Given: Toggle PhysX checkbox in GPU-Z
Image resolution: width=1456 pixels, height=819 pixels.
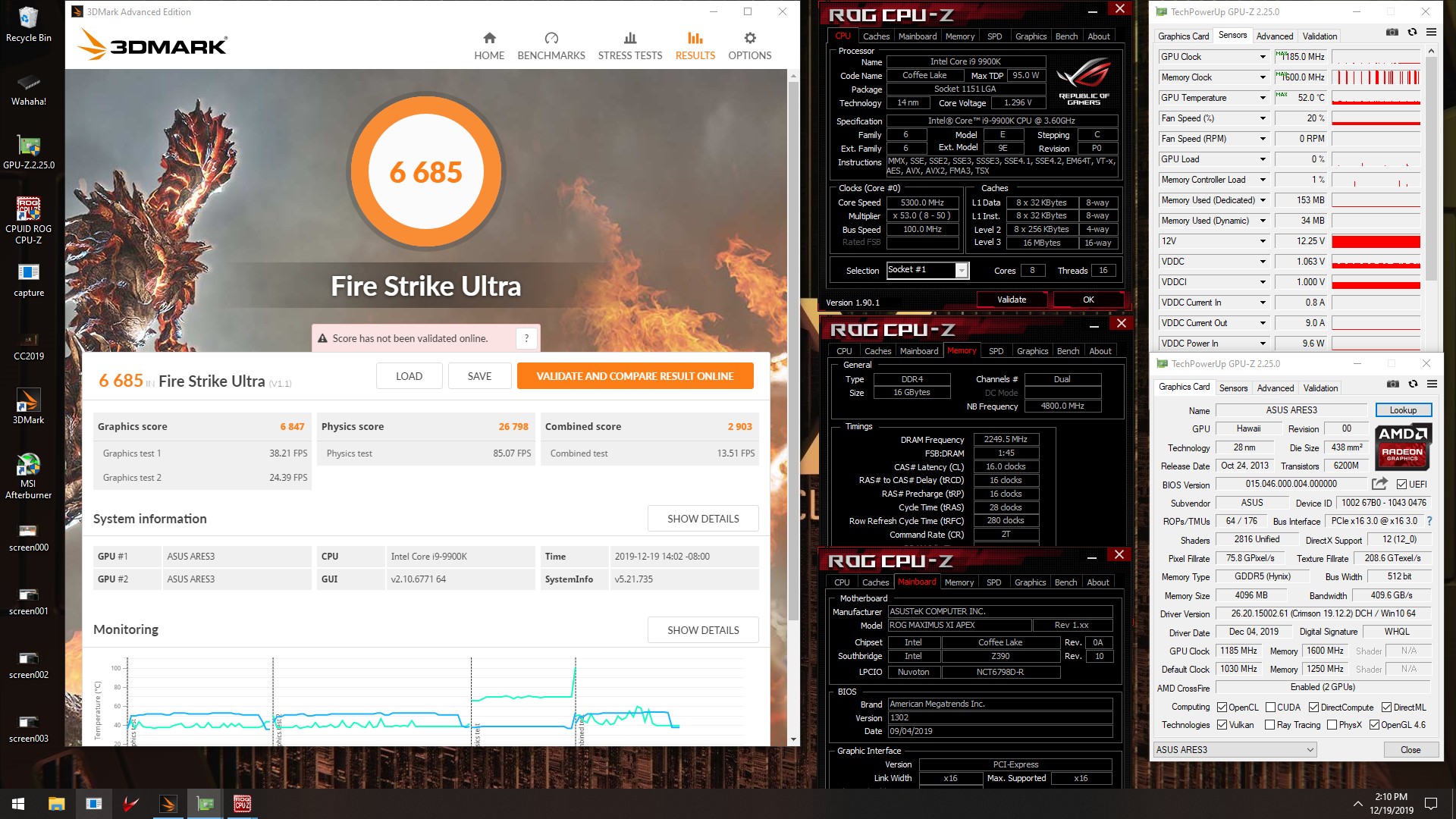Looking at the screenshot, I should pos(1332,724).
